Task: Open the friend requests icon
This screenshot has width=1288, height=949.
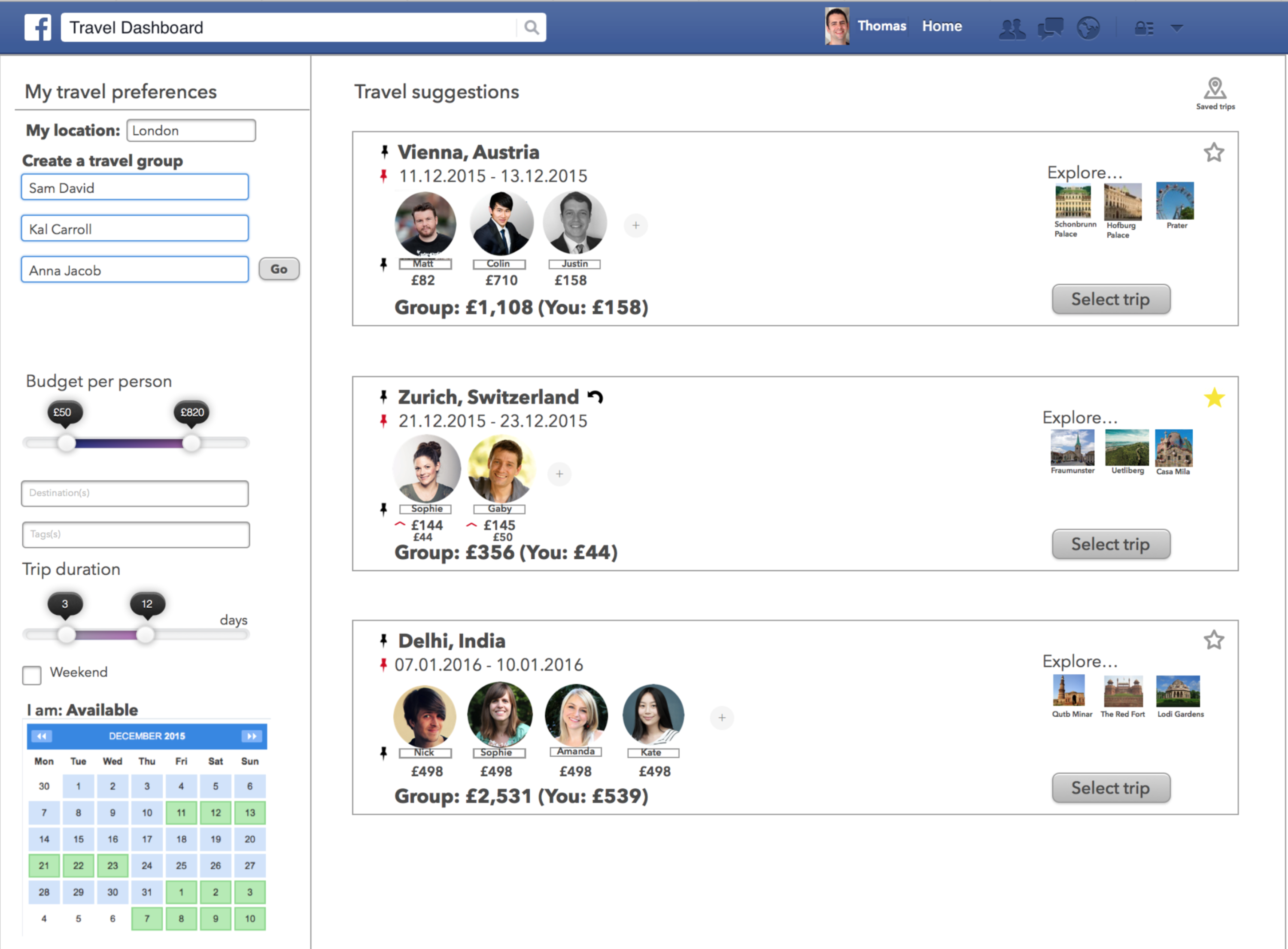Action: point(1012,28)
